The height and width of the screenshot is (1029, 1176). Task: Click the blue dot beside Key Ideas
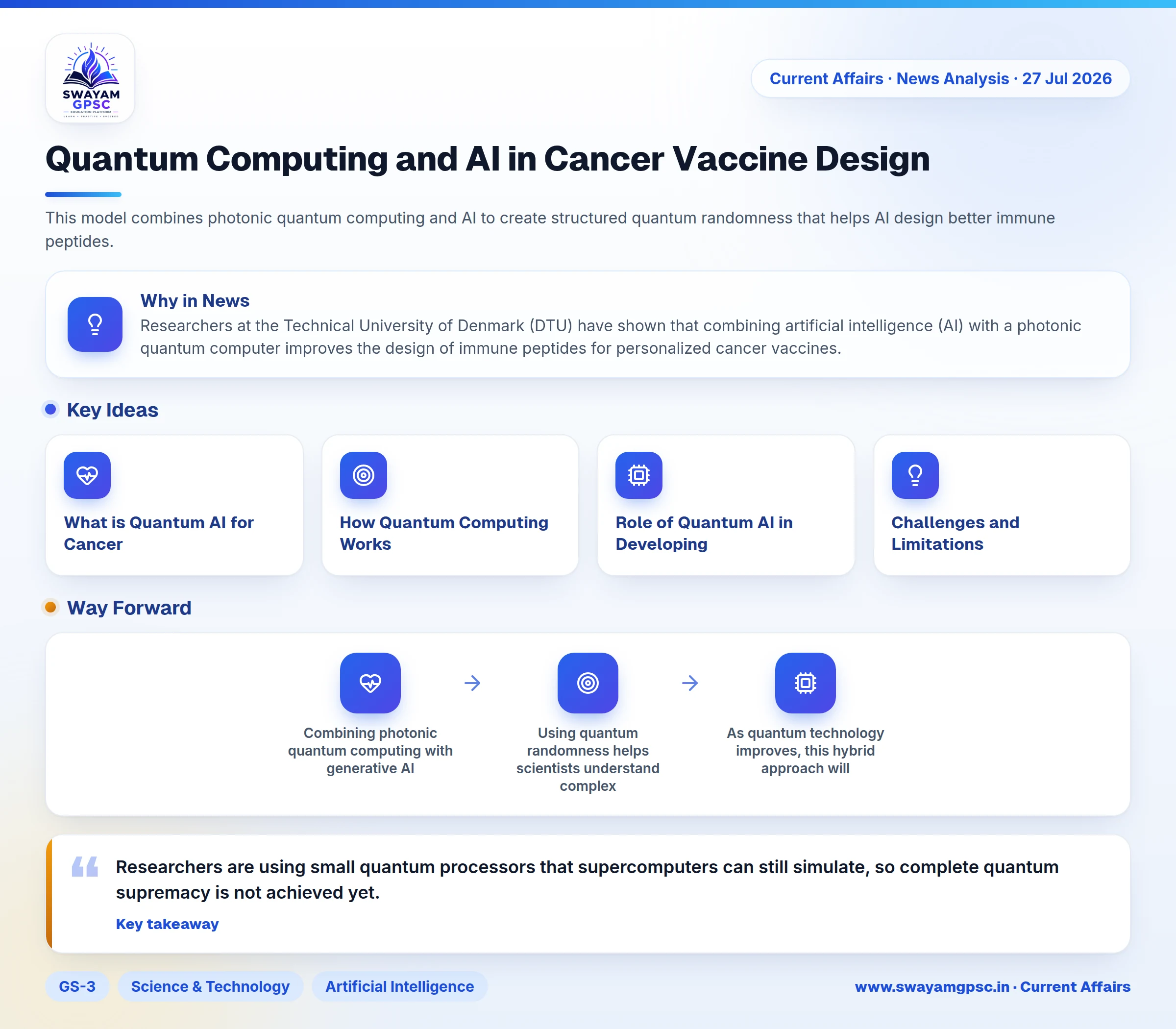pyautogui.click(x=50, y=410)
